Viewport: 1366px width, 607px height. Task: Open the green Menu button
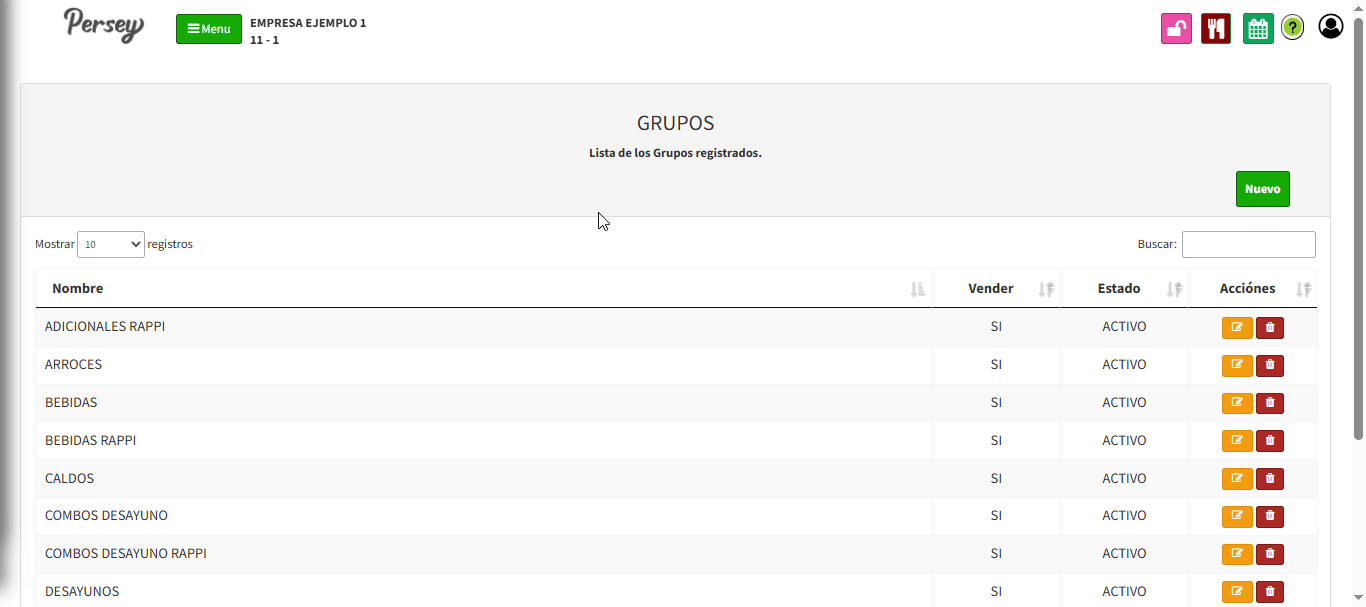point(209,29)
